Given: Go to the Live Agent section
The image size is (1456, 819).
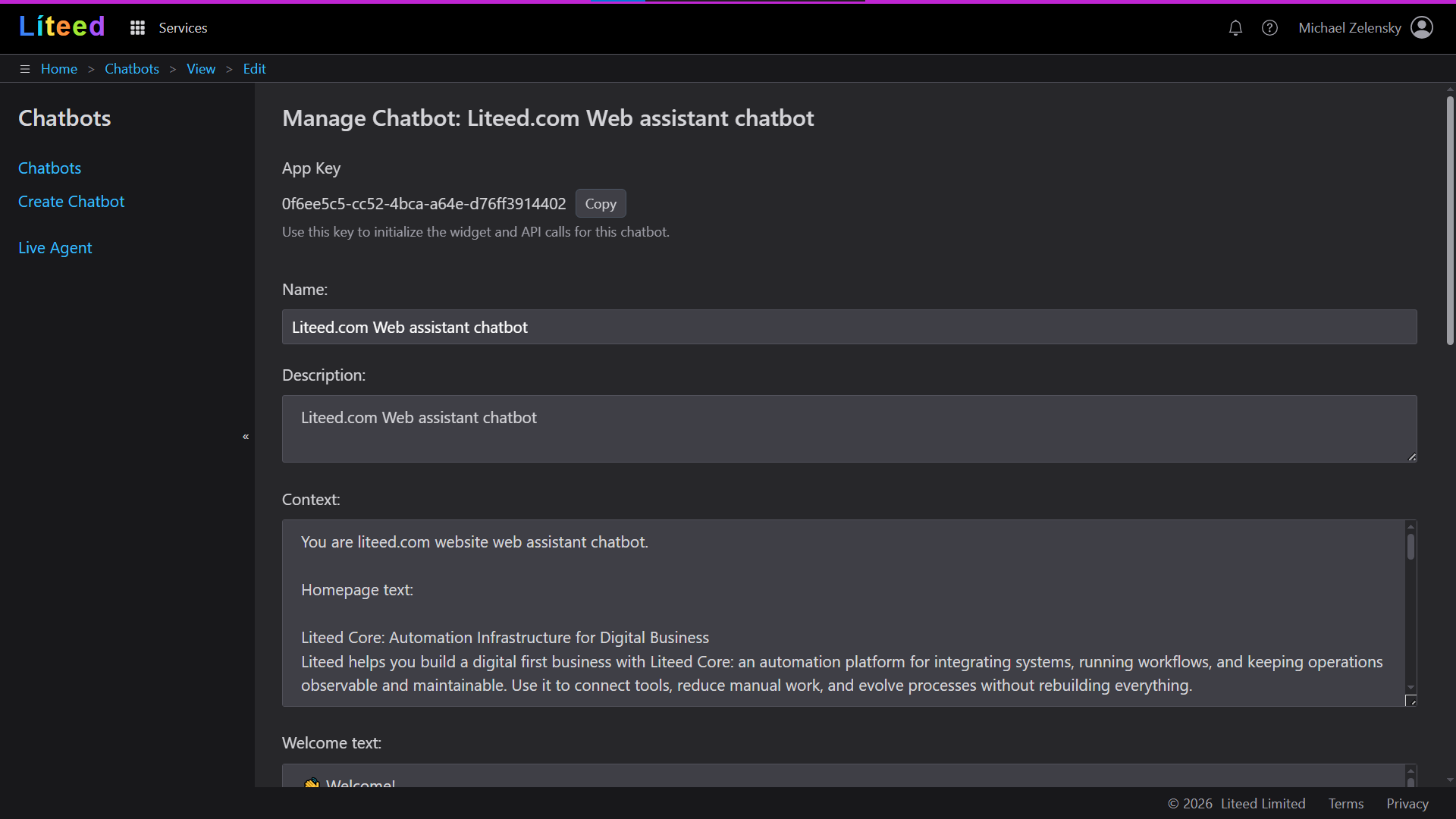Looking at the screenshot, I should 55,247.
